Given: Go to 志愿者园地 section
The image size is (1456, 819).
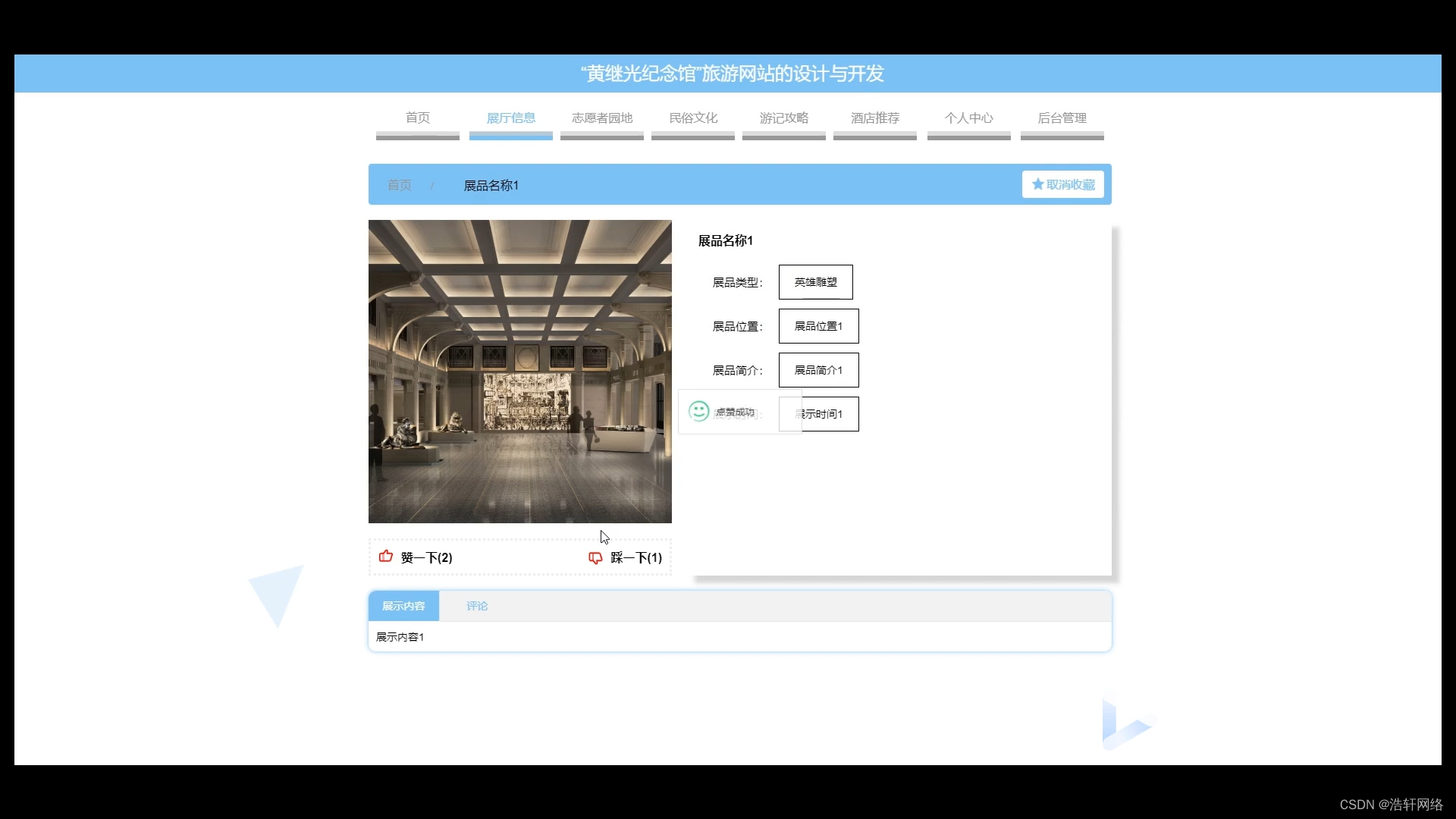Looking at the screenshot, I should tap(601, 118).
